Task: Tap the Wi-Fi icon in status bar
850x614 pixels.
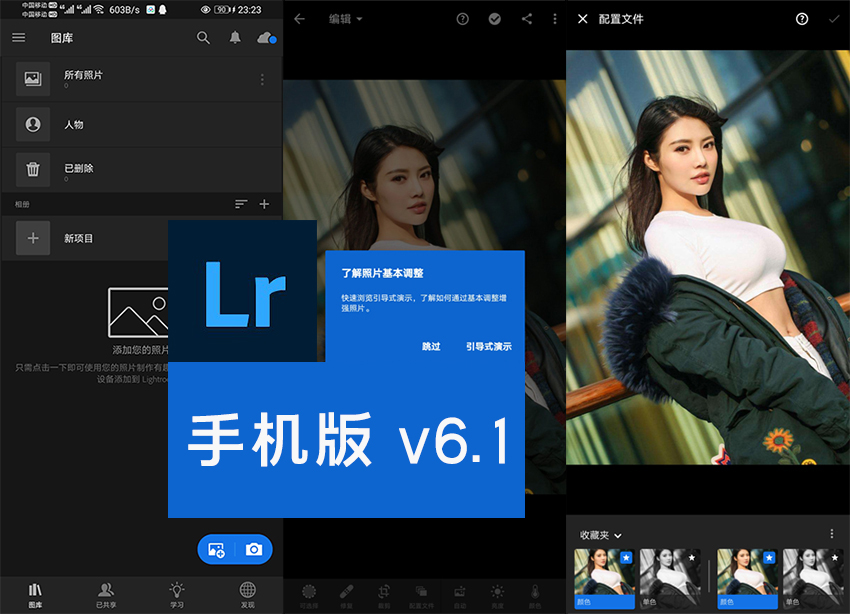Action: [x=99, y=9]
